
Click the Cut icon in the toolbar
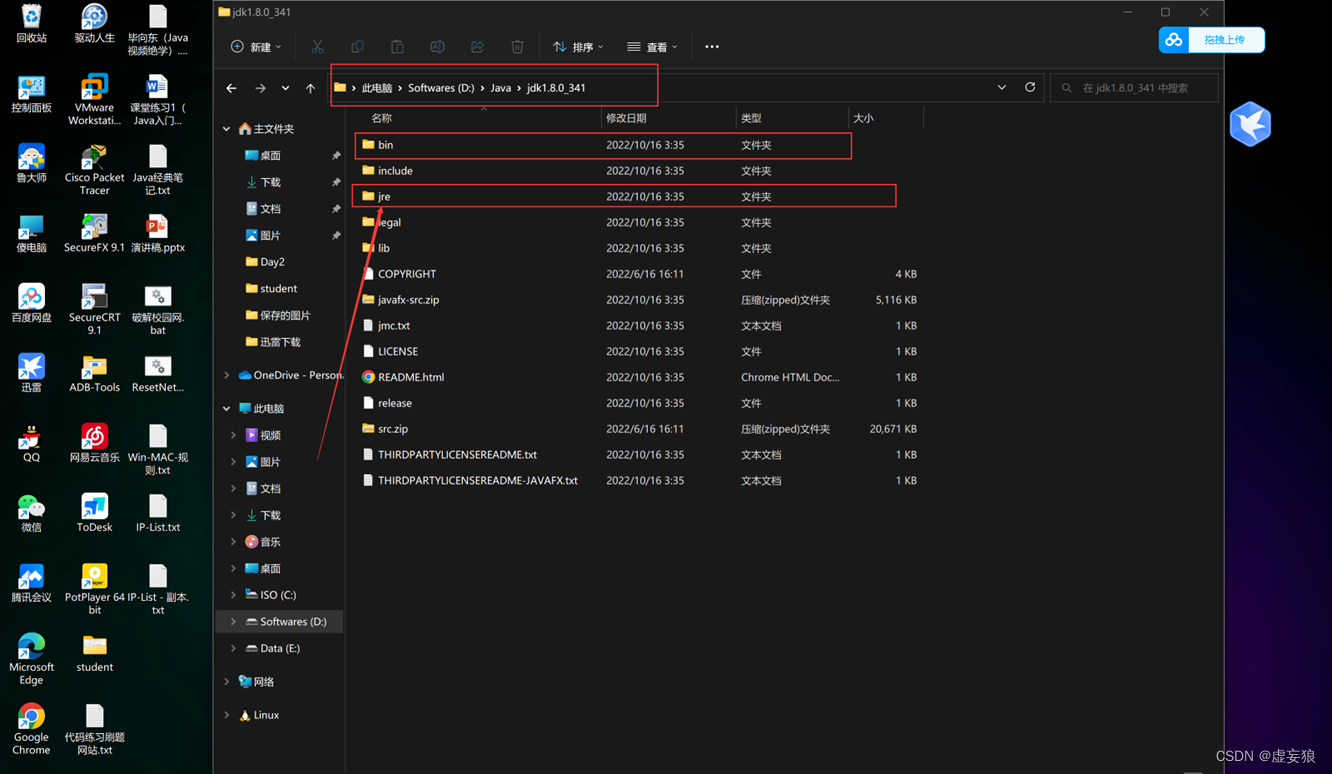click(x=317, y=46)
